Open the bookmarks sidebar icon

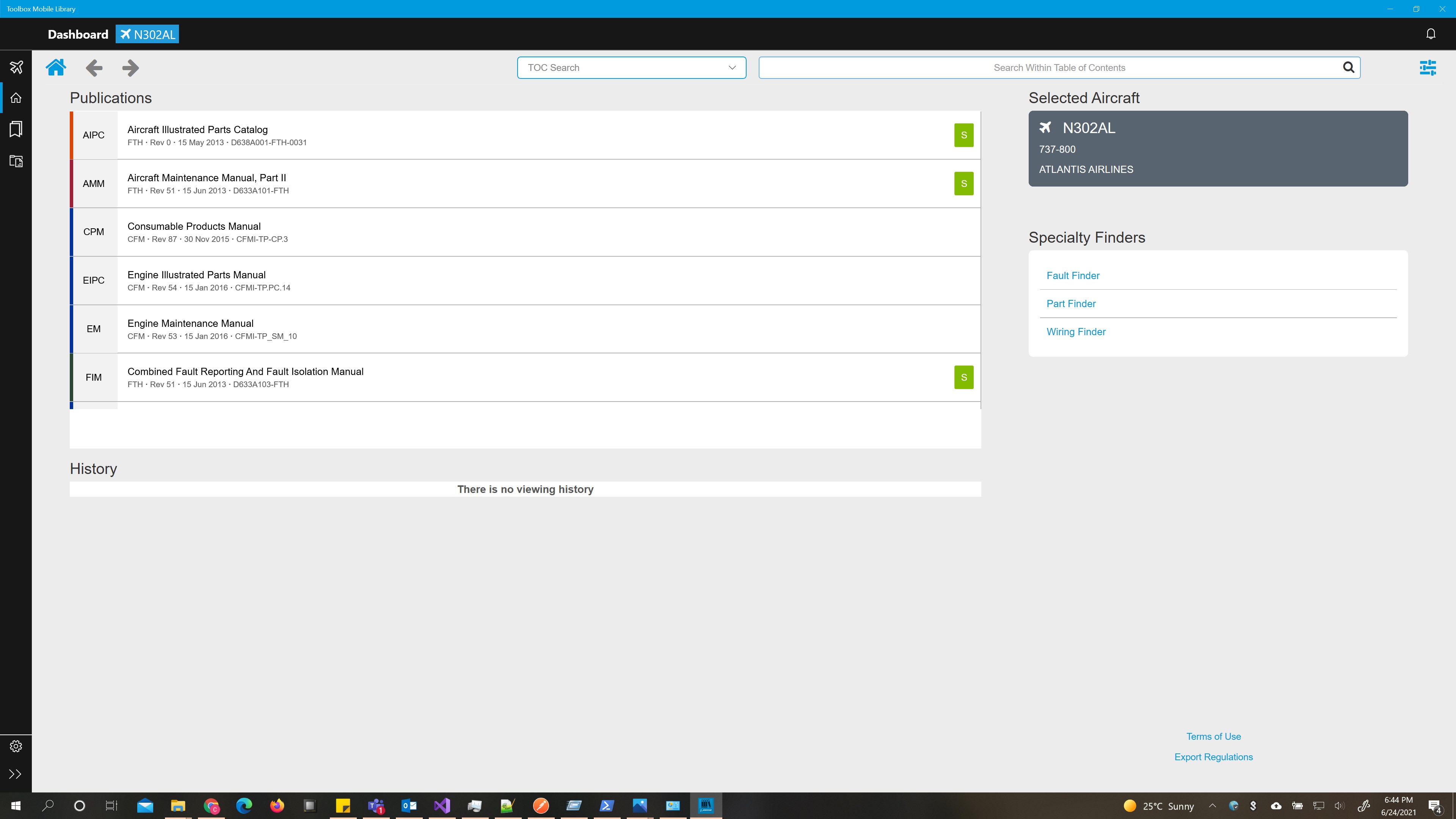(x=16, y=129)
